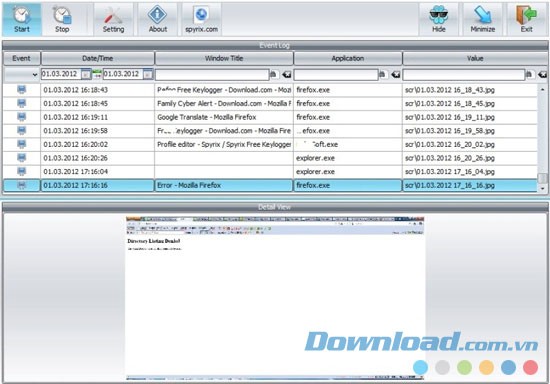Select the scr\01.03.2012 16_19_11.jpg value
Screen dimensions: 550x384
470,117
